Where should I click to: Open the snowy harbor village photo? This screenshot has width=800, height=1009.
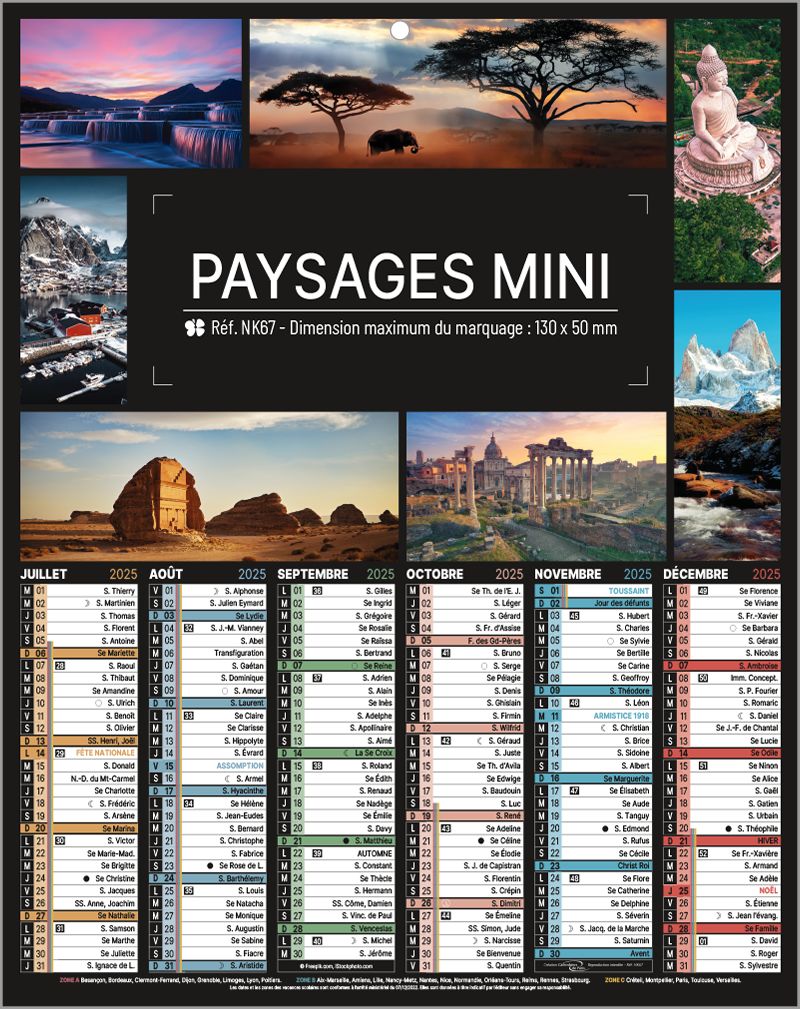73,290
